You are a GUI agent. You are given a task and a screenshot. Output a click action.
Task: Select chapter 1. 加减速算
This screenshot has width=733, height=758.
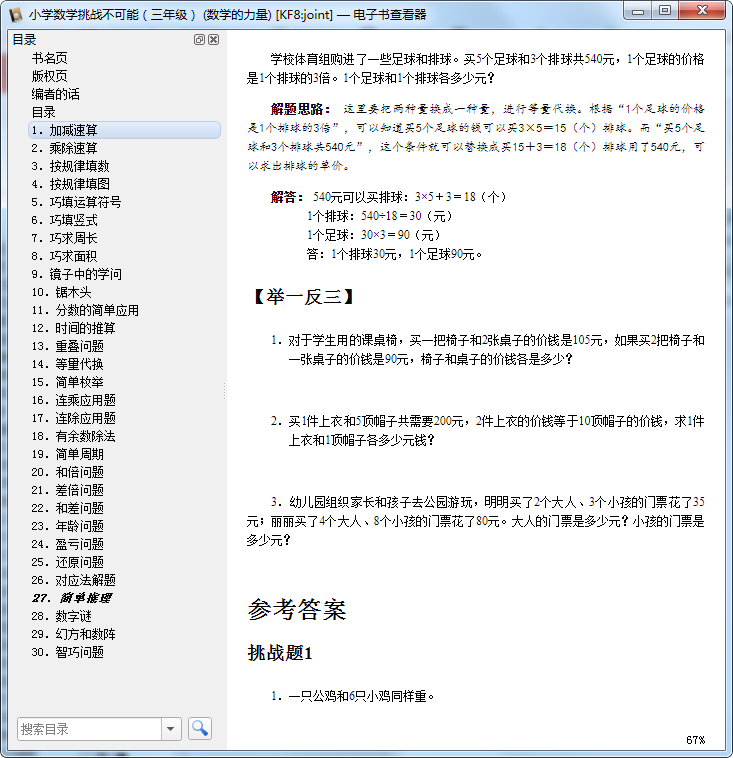pyautogui.click(x=125, y=130)
